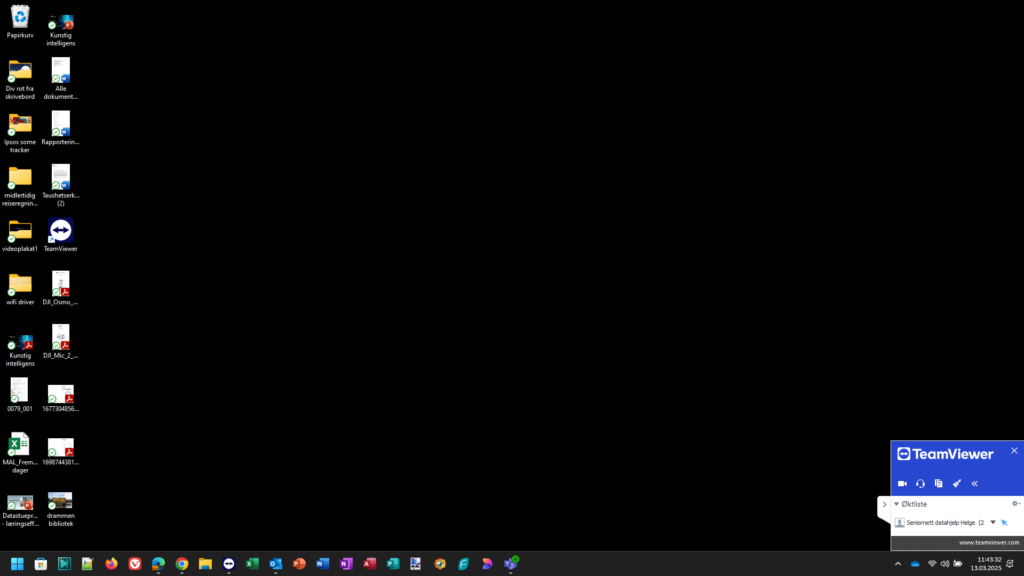The width and height of the screenshot is (1024, 576).
Task: Click the headset audio icon in TeamViewer
Action: pos(920,483)
